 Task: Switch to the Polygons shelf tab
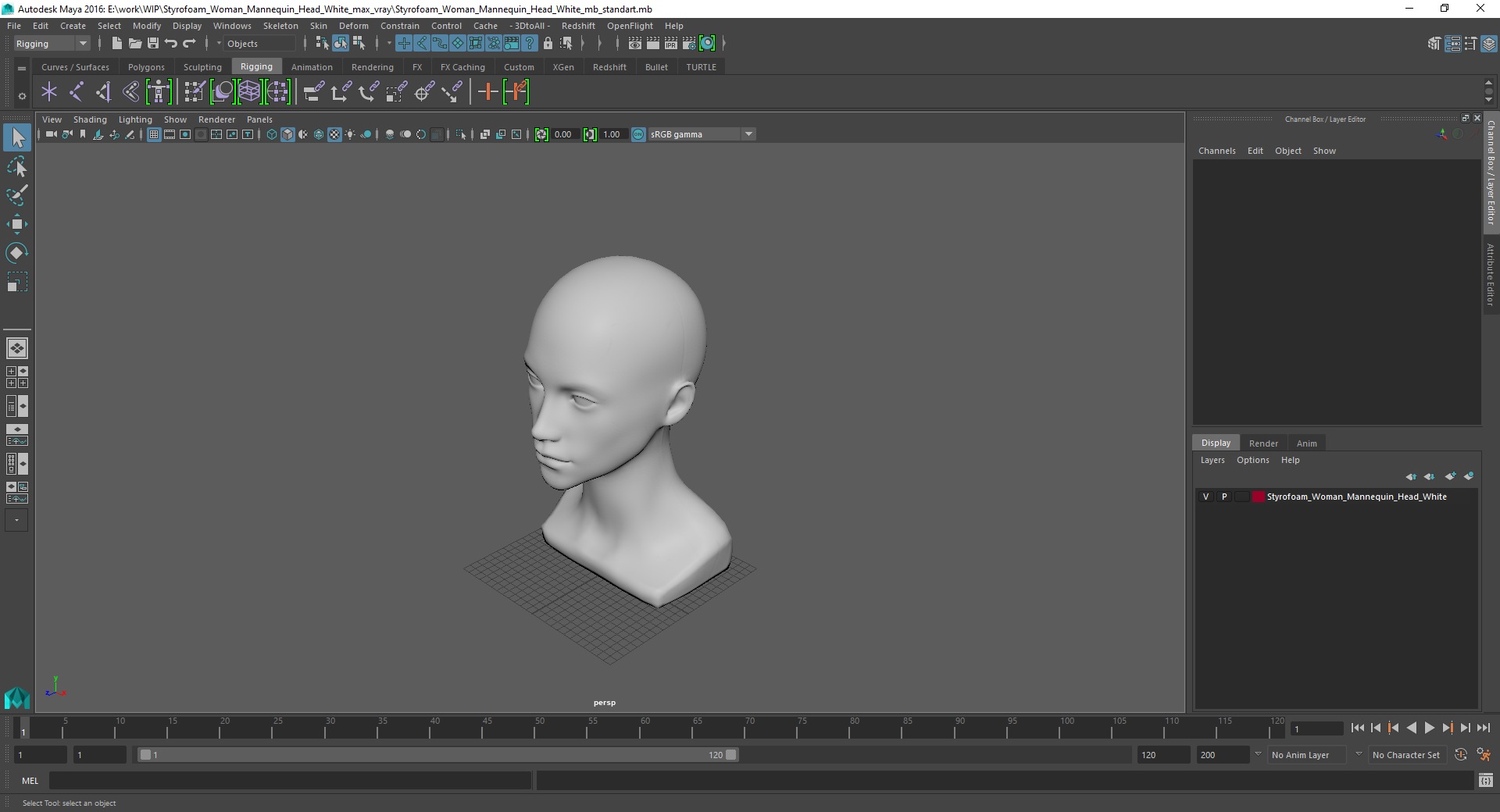146,67
